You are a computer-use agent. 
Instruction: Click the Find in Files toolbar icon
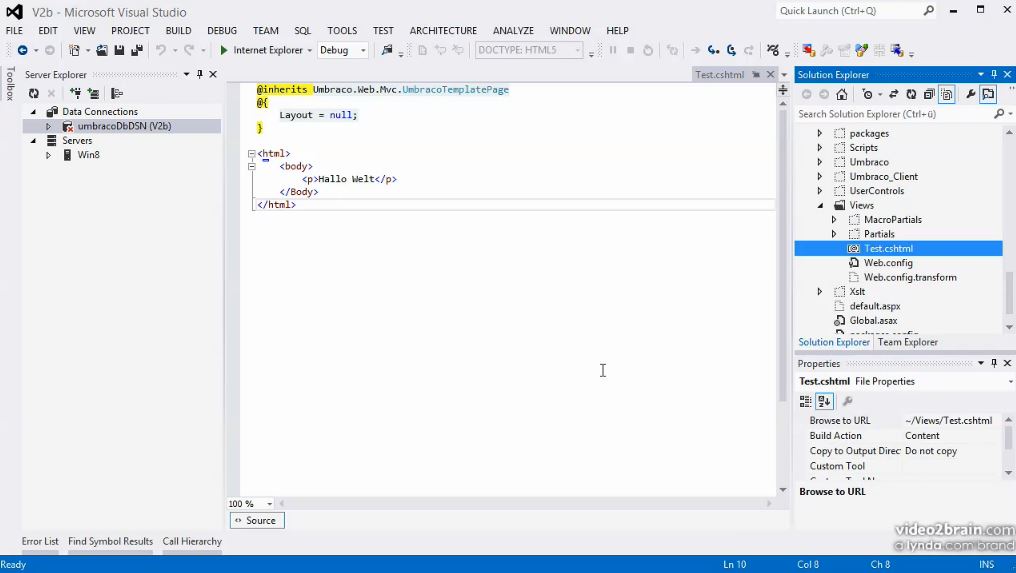(x=387, y=50)
